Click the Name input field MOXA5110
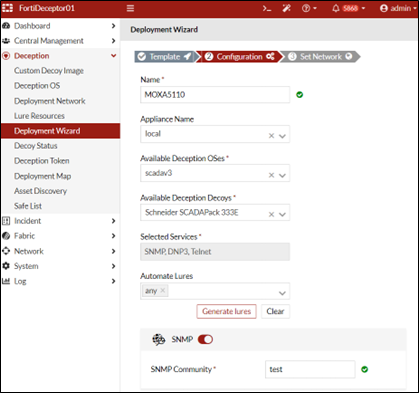Viewport: 419px width, 393px height. pyautogui.click(x=215, y=95)
